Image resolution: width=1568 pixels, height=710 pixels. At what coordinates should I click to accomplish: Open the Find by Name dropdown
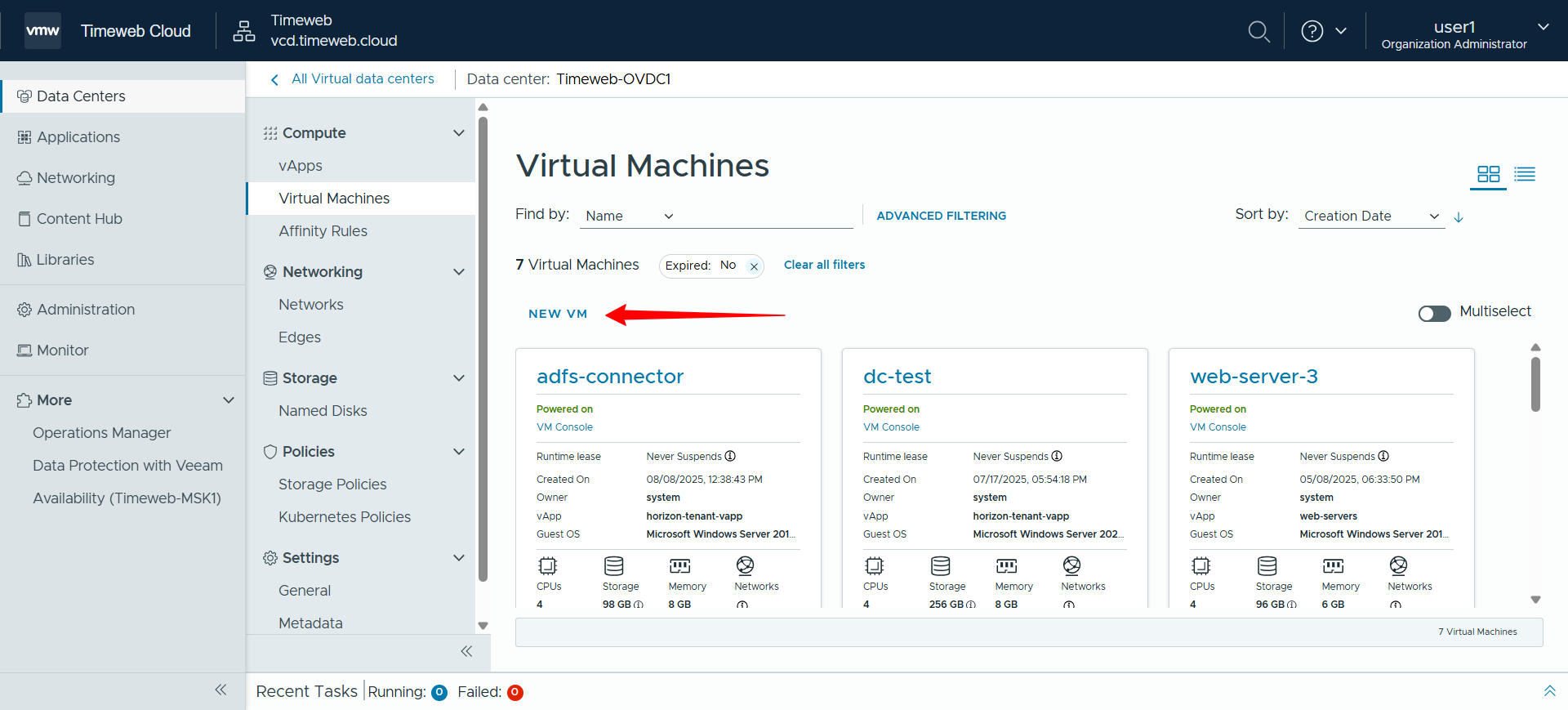click(630, 216)
